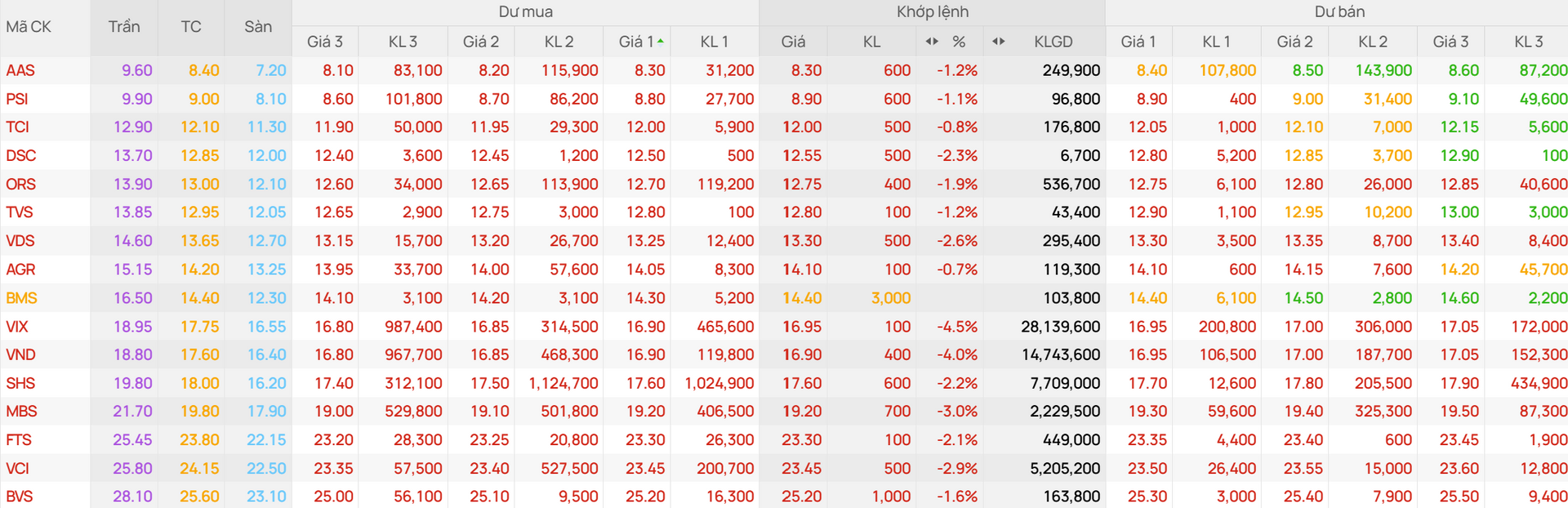This screenshot has width=1568, height=508.
Task: Sort by the Mã CK column header
Action: [x=29, y=27]
